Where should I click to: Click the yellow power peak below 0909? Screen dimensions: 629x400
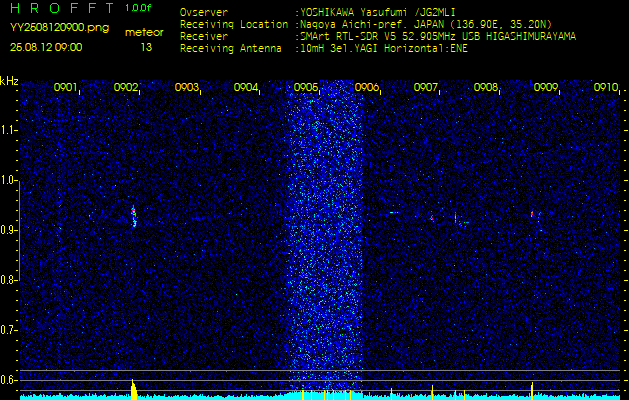coord(532,391)
